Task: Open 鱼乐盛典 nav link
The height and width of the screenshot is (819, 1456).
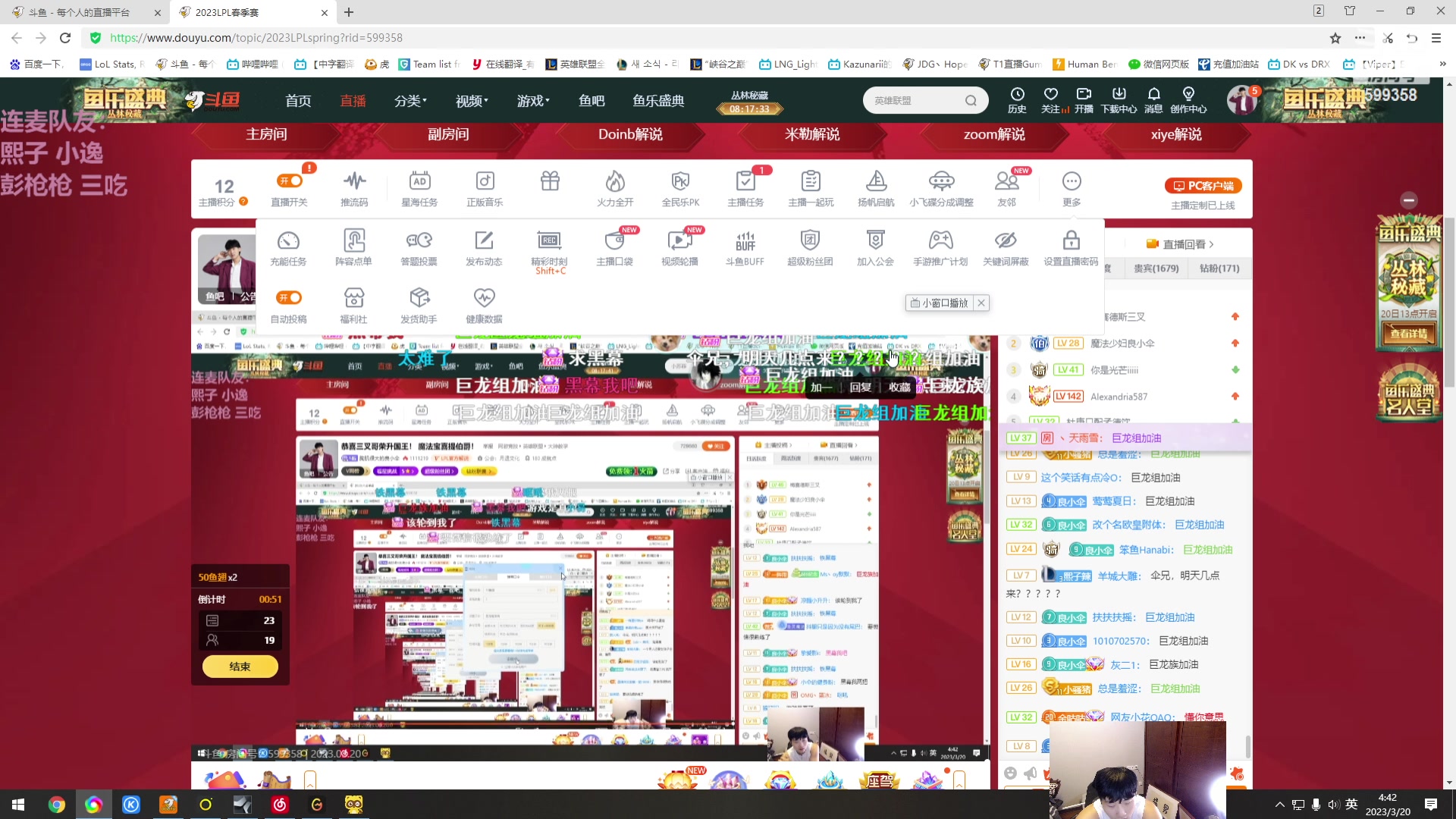Action: click(658, 101)
